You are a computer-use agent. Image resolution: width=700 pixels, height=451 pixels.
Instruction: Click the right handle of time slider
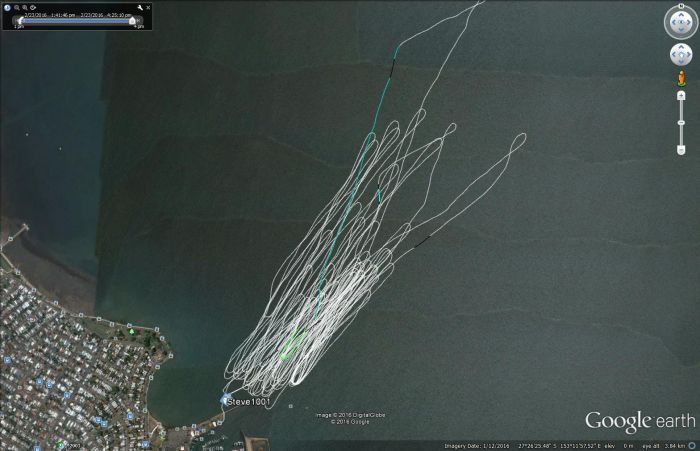[131, 21]
